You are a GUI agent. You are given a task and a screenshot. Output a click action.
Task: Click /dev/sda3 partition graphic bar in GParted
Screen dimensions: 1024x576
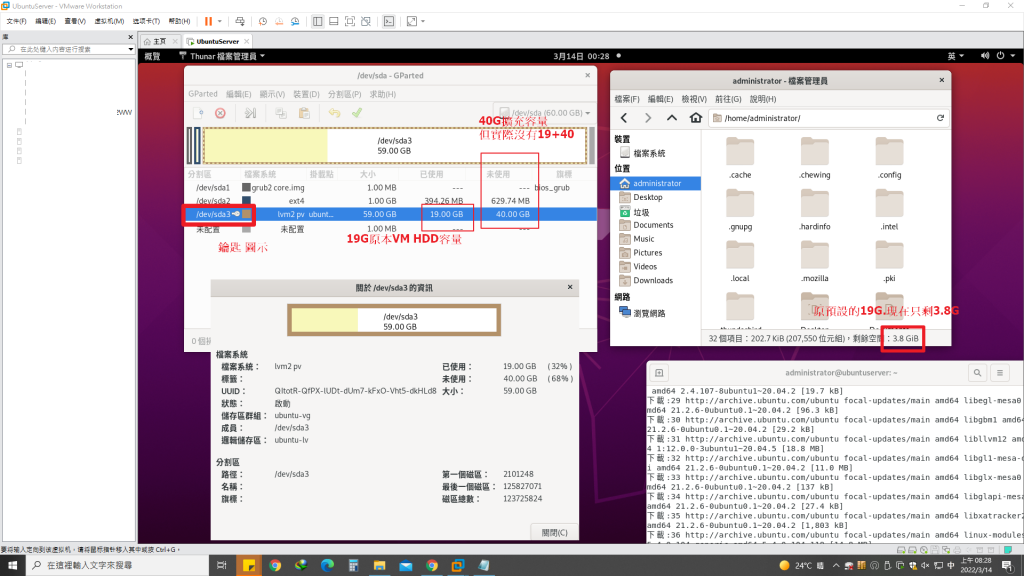[x=394, y=145]
